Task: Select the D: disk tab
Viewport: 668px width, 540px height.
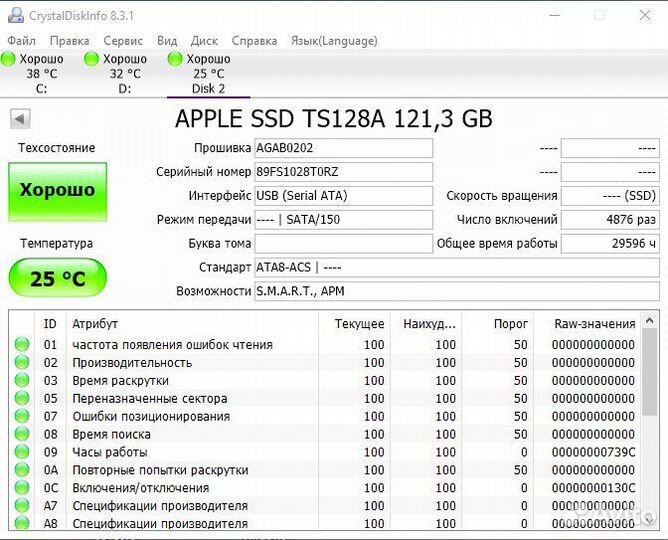Action: pos(125,74)
